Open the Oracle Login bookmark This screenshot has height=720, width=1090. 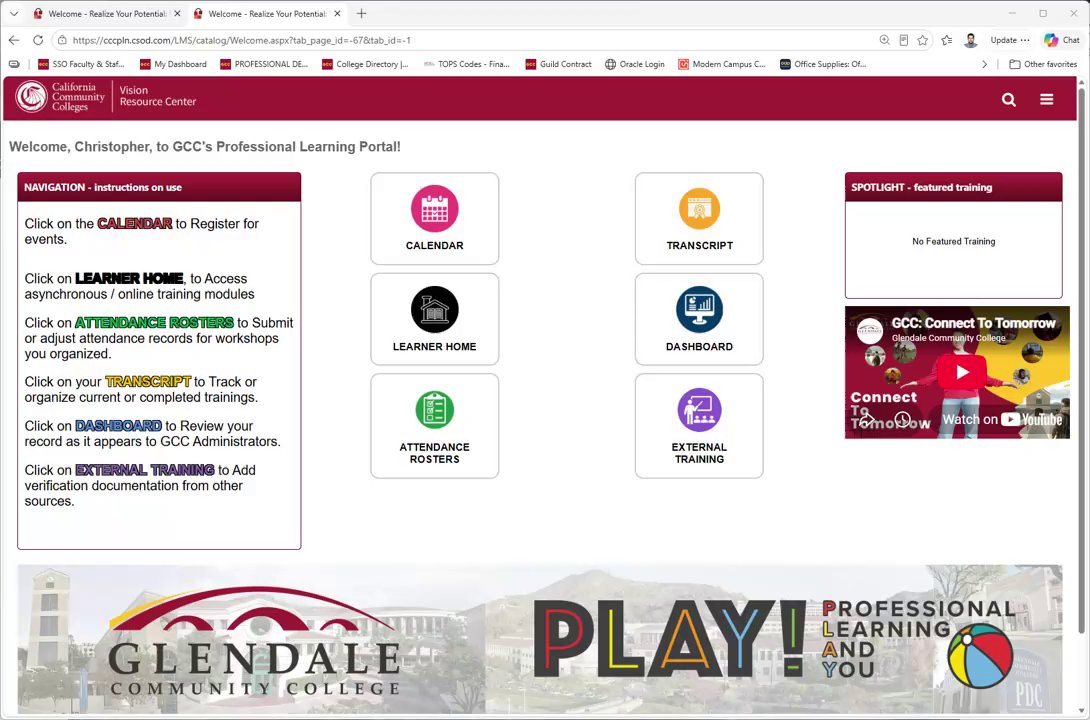point(635,64)
